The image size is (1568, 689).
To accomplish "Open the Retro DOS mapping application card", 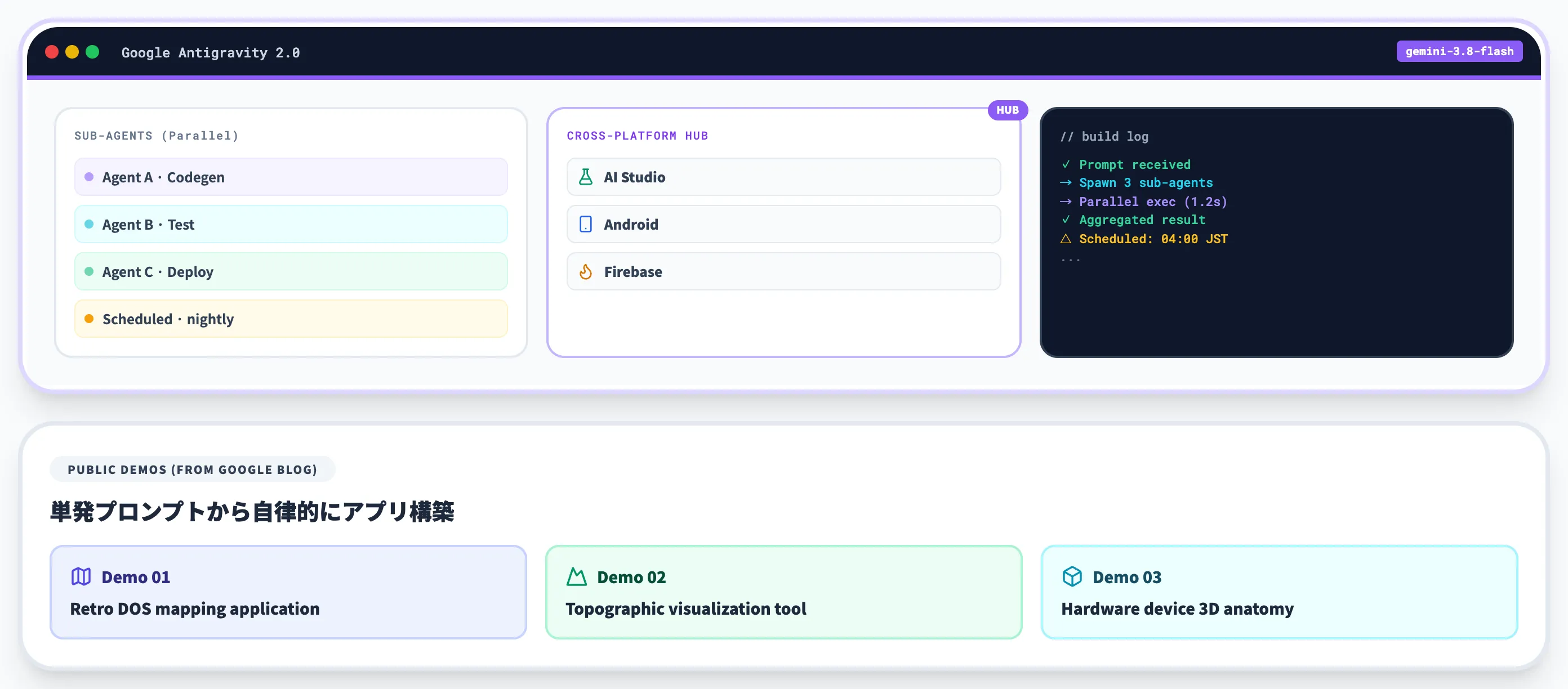I will (x=288, y=592).
